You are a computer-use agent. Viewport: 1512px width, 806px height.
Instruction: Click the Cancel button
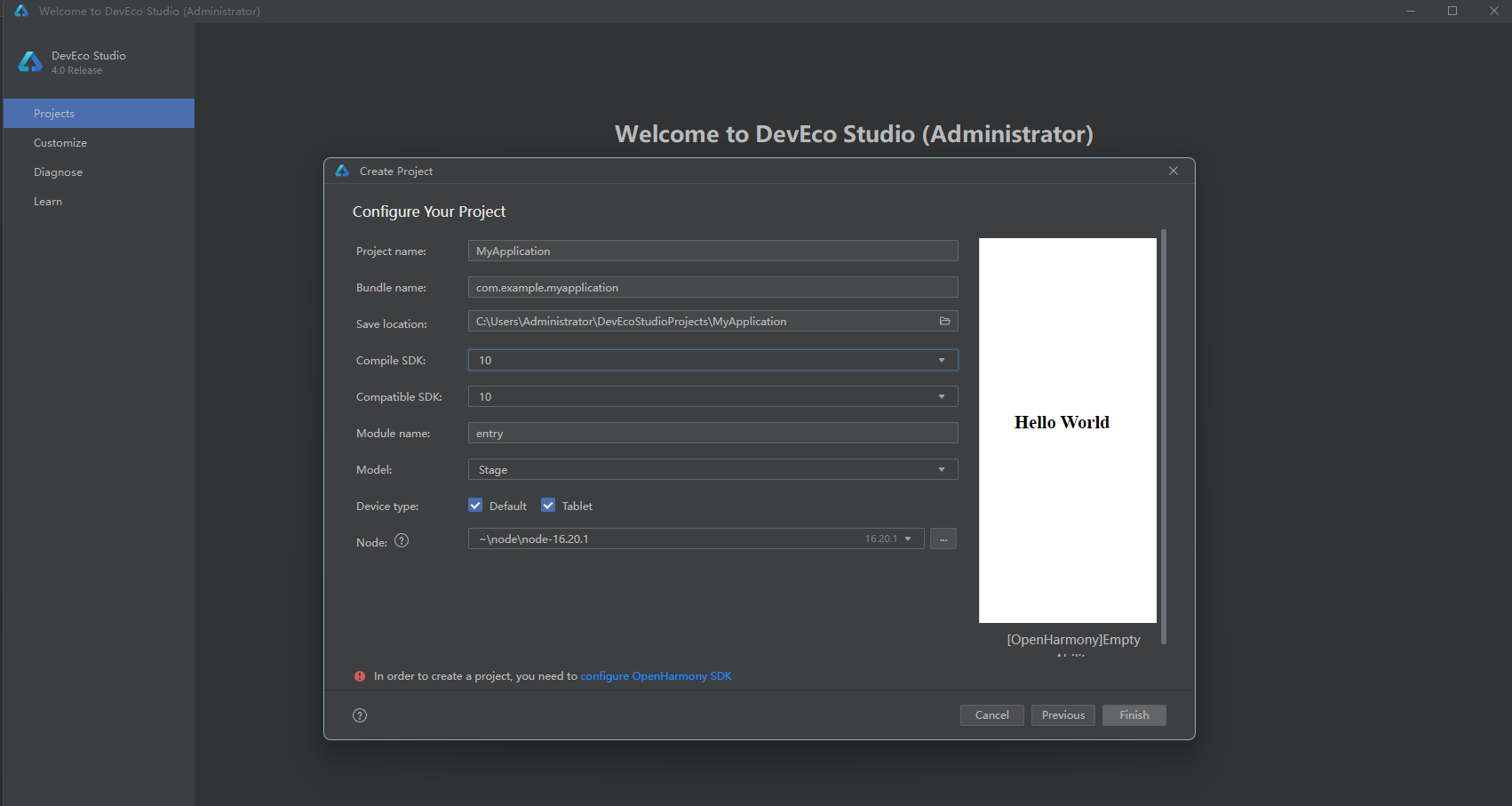click(991, 715)
